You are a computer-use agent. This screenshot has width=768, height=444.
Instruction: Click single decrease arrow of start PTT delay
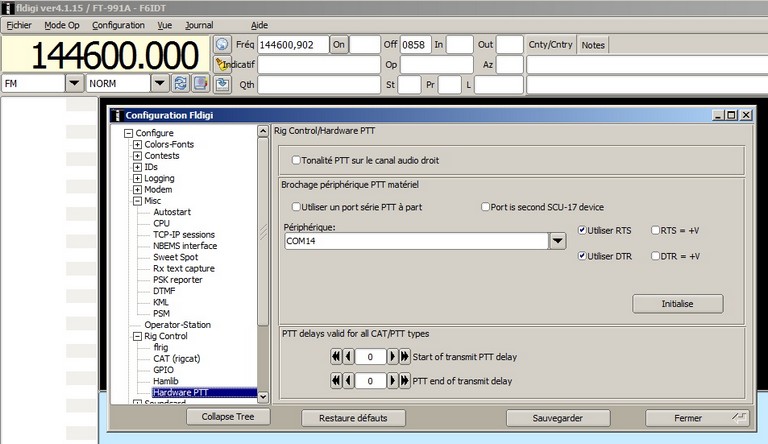(348, 357)
